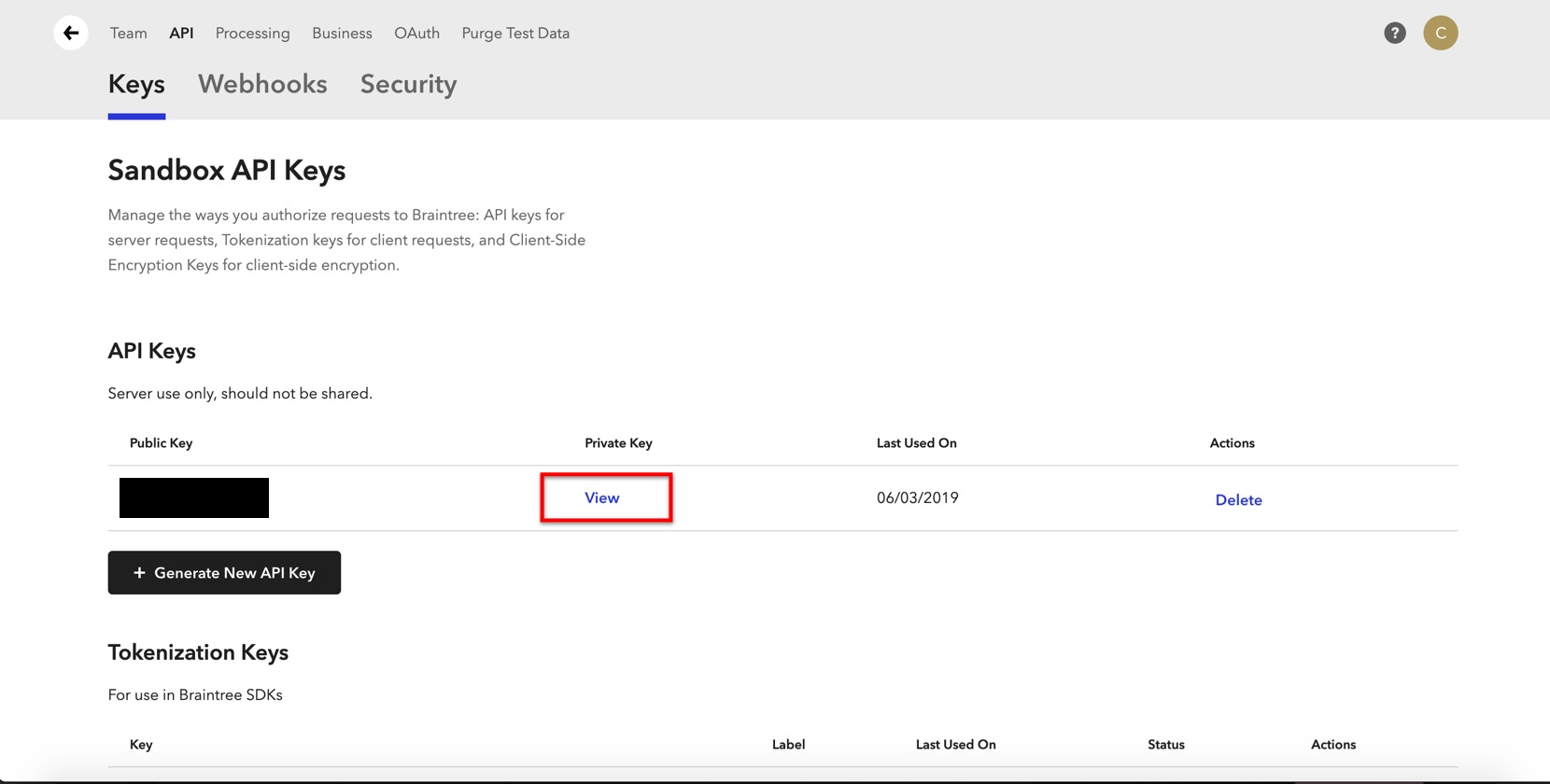
Task: Switch to the Security tab
Action: tap(408, 84)
